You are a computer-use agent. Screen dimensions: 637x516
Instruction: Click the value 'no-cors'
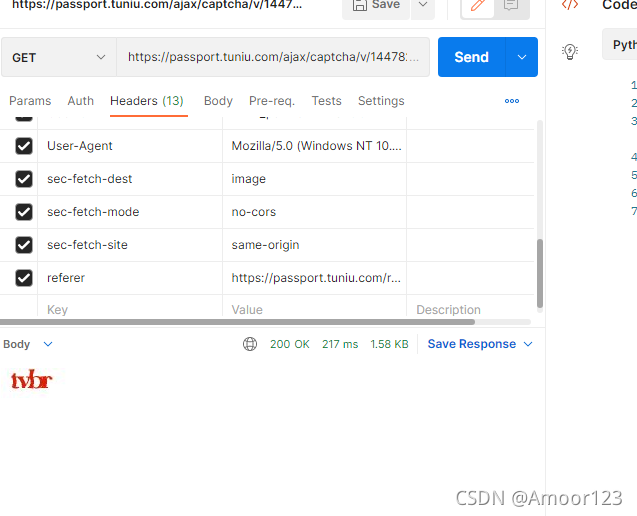pyautogui.click(x=254, y=212)
